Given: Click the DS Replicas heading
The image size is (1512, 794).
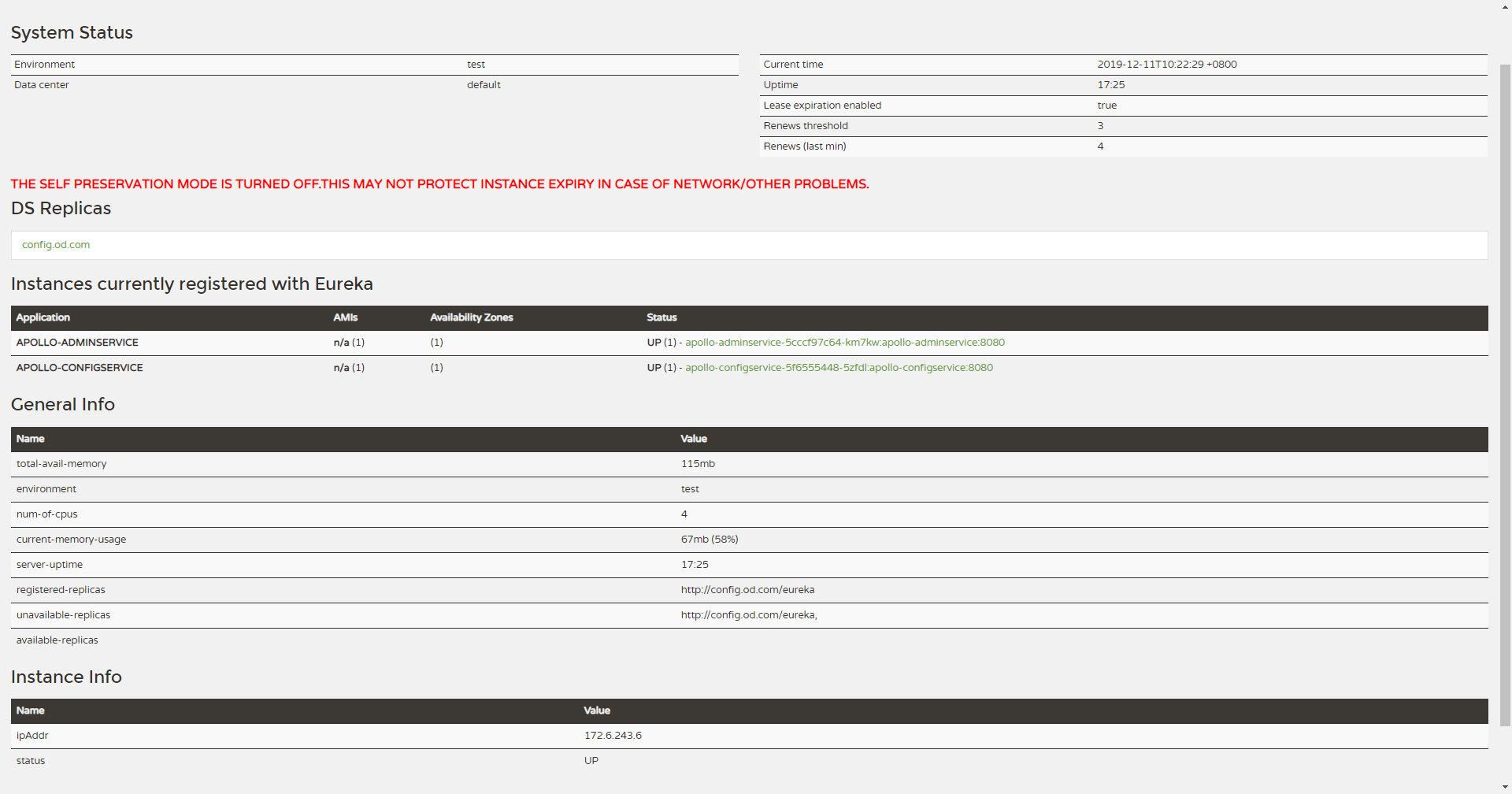Looking at the screenshot, I should [x=61, y=208].
